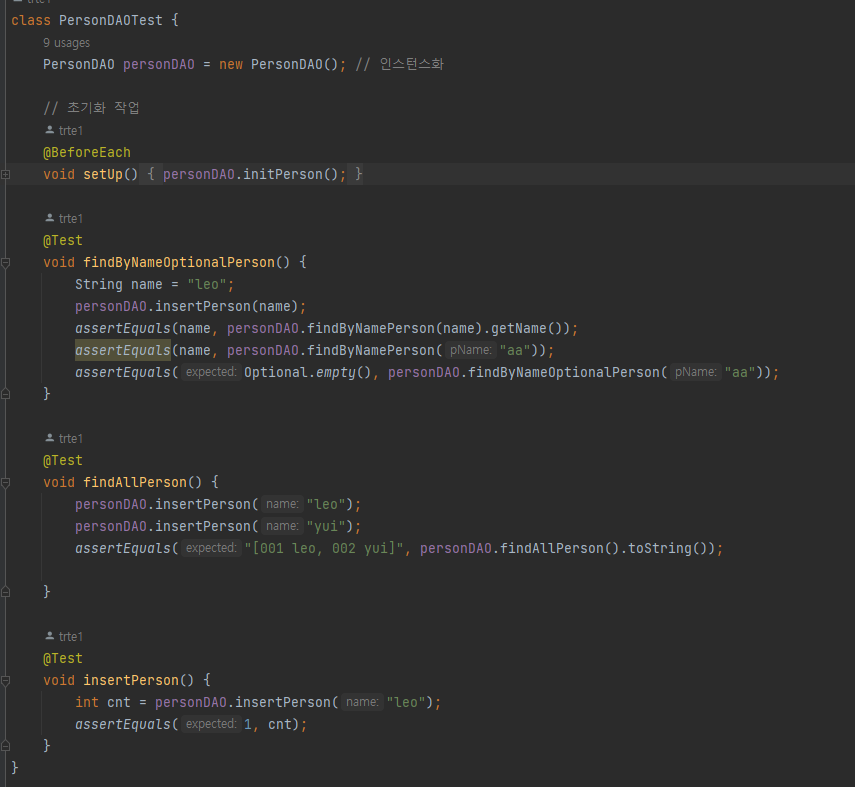855x787 pixels.
Task: Click 'name:' hint before "yui"
Action: click(282, 526)
